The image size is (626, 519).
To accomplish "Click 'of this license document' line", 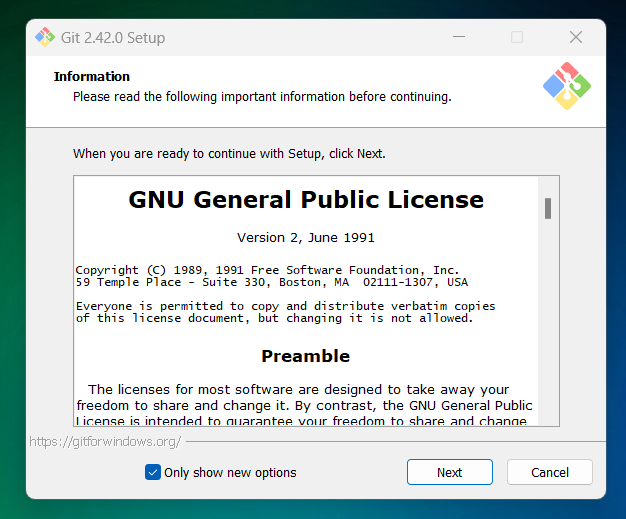I will tap(275, 318).
